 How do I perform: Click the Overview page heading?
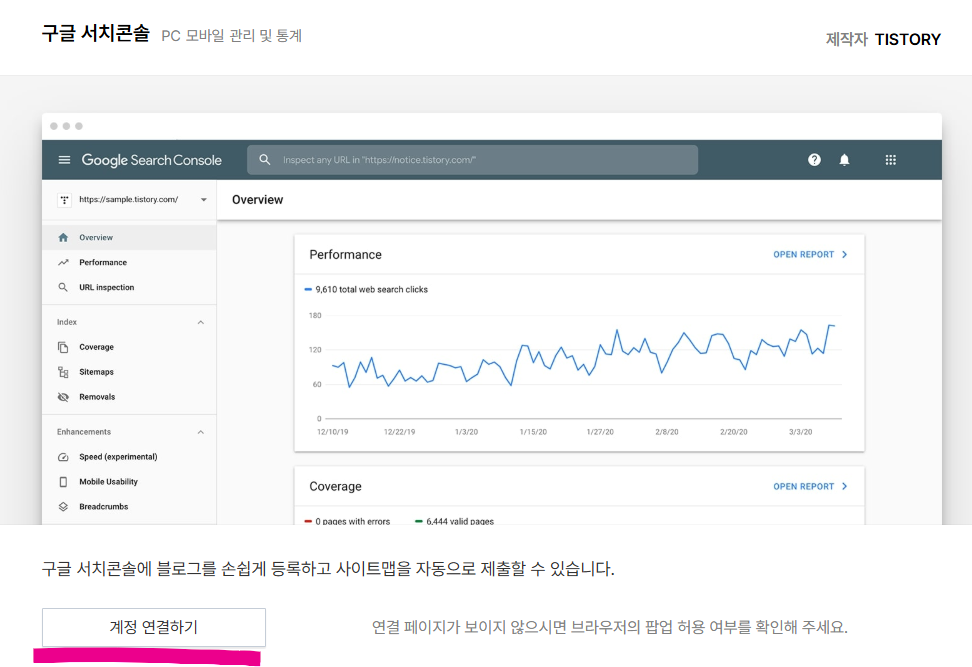(x=257, y=200)
